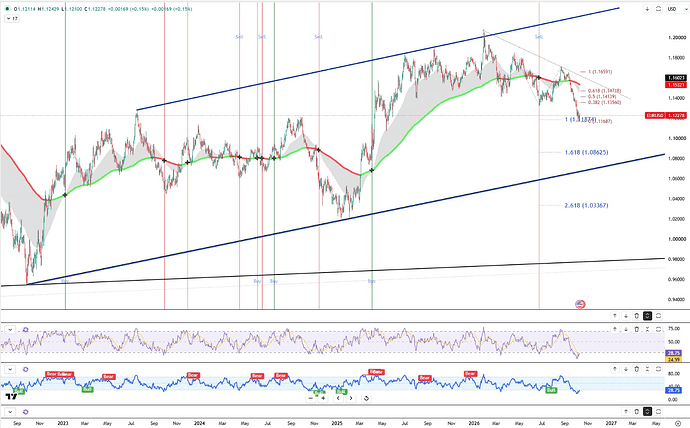Move the main chart pane down
The height and width of the screenshot is (428, 690).
pyautogui.click(x=647, y=9)
